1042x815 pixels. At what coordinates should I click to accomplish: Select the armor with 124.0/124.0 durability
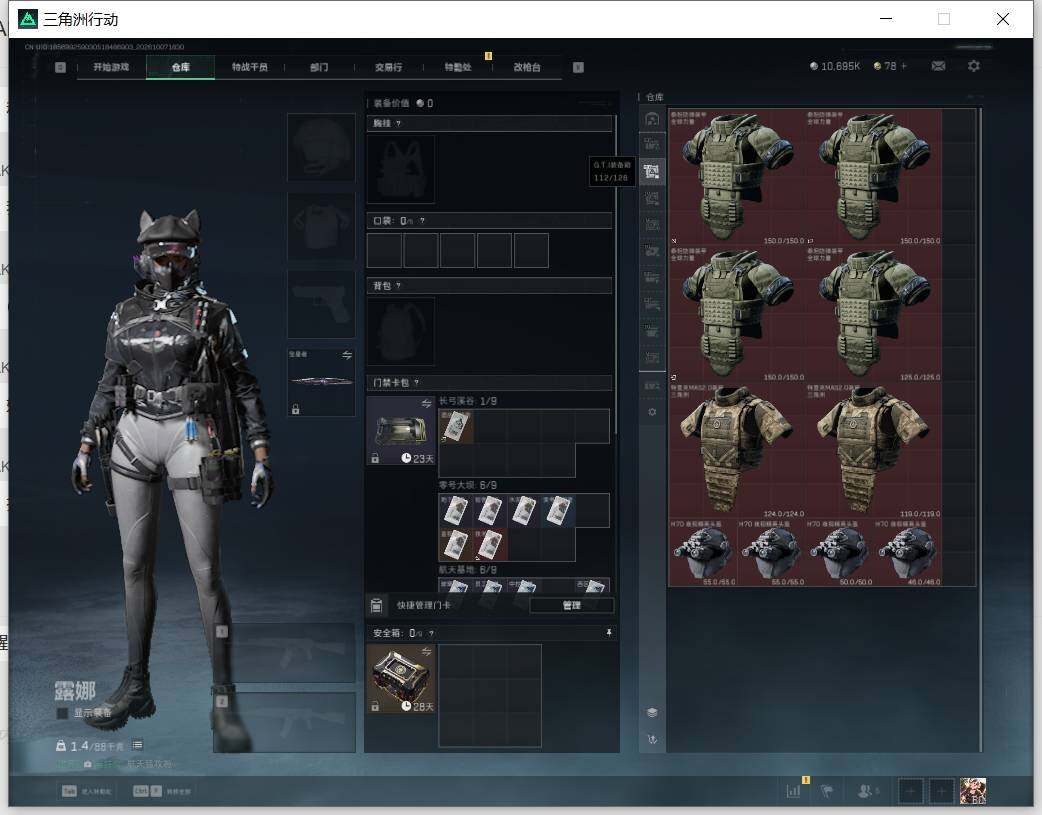[x=736, y=450]
